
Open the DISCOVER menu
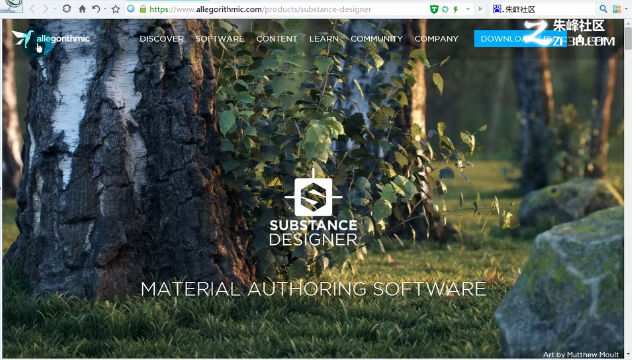coord(161,39)
